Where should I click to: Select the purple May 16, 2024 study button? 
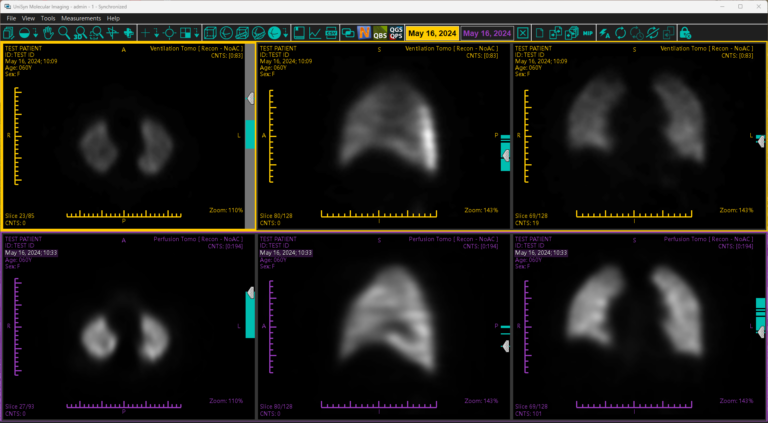point(487,33)
